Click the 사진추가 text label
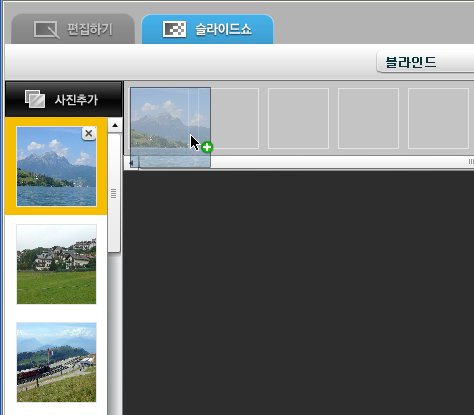Screen dimensions: 474x415 [76, 99]
